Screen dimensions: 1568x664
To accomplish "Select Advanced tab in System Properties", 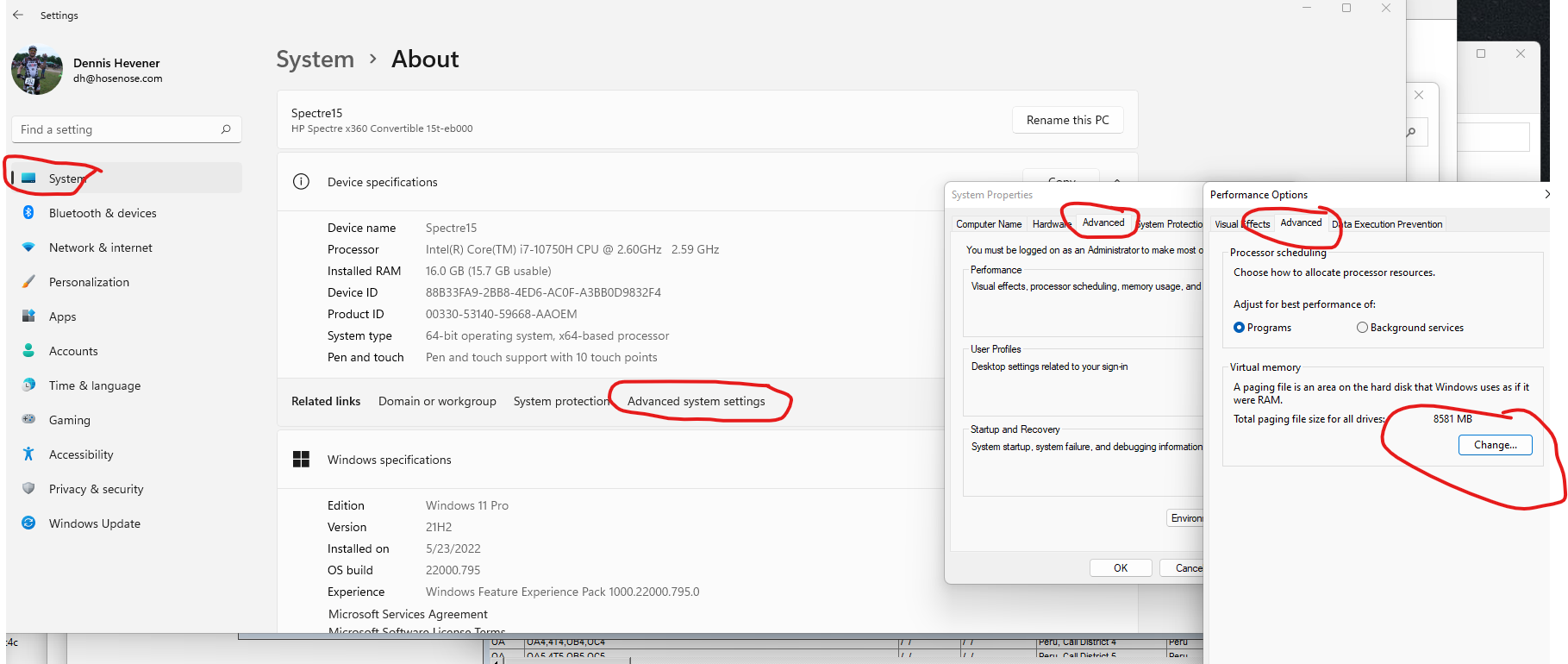I will point(1103,222).
